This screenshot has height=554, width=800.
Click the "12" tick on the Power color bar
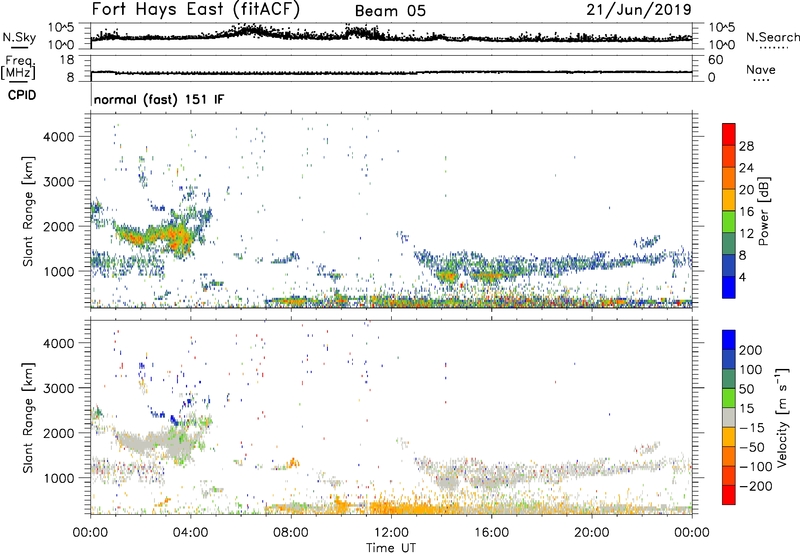tap(746, 233)
